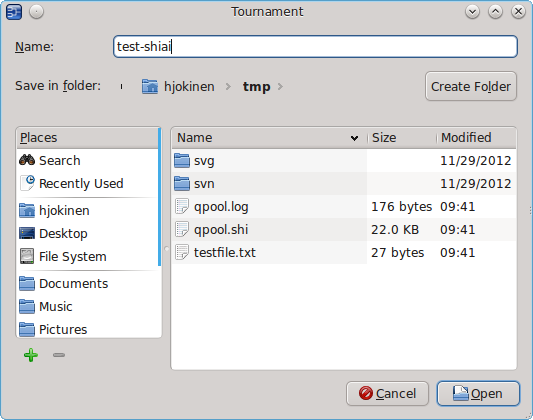This screenshot has width=533, height=420.
Task: Click the Create Folder button
Action: point(471,86)
